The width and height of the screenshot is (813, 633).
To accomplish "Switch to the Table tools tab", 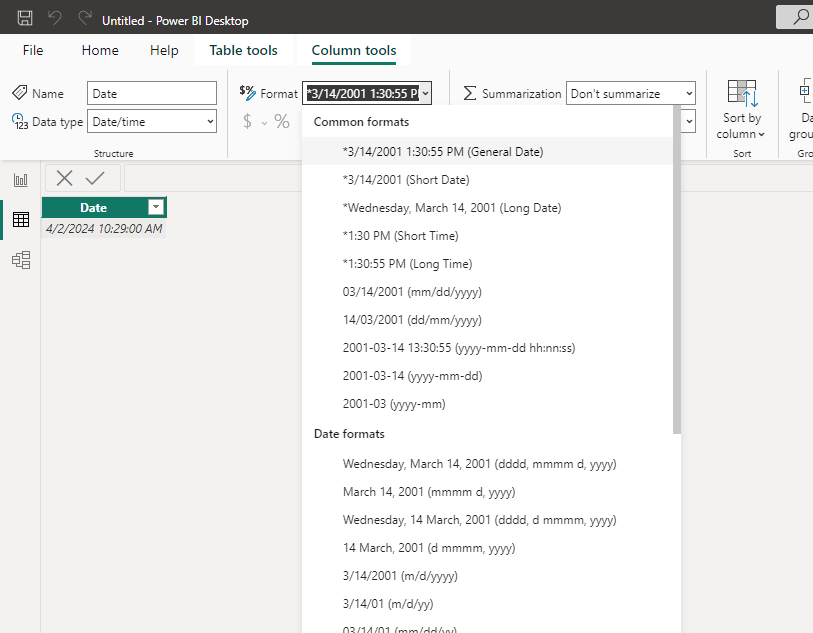I will click(x=243, y=50).
